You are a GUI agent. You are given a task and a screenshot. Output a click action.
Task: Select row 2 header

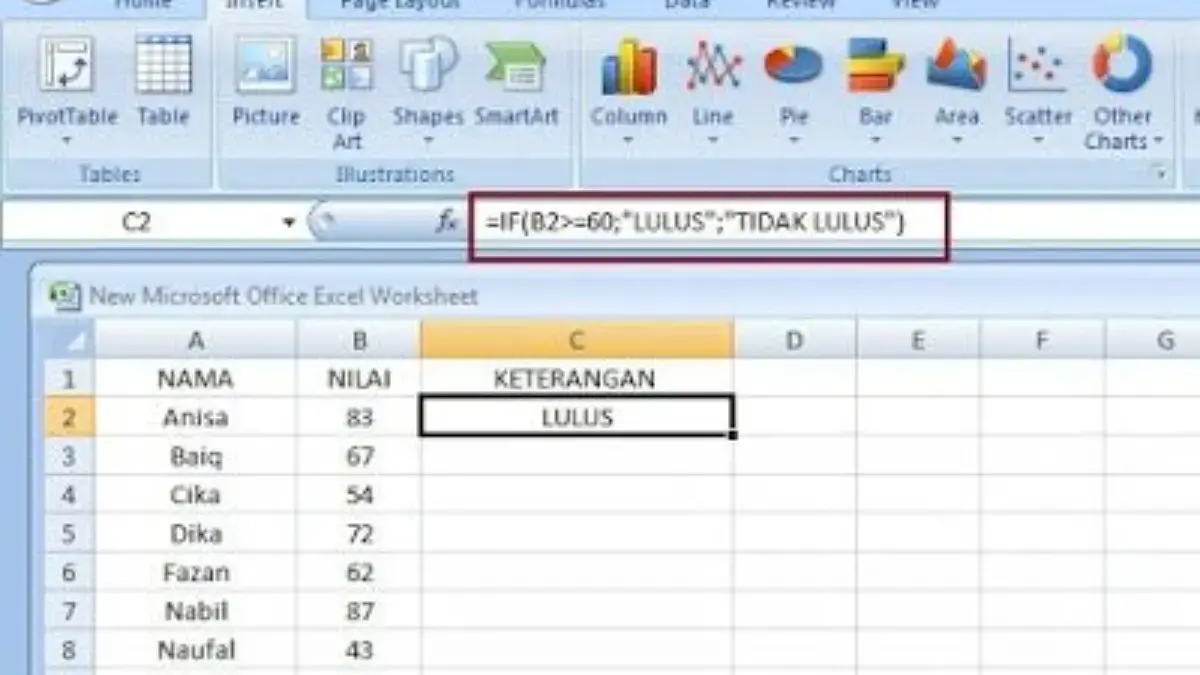click(x=68, y=417)
